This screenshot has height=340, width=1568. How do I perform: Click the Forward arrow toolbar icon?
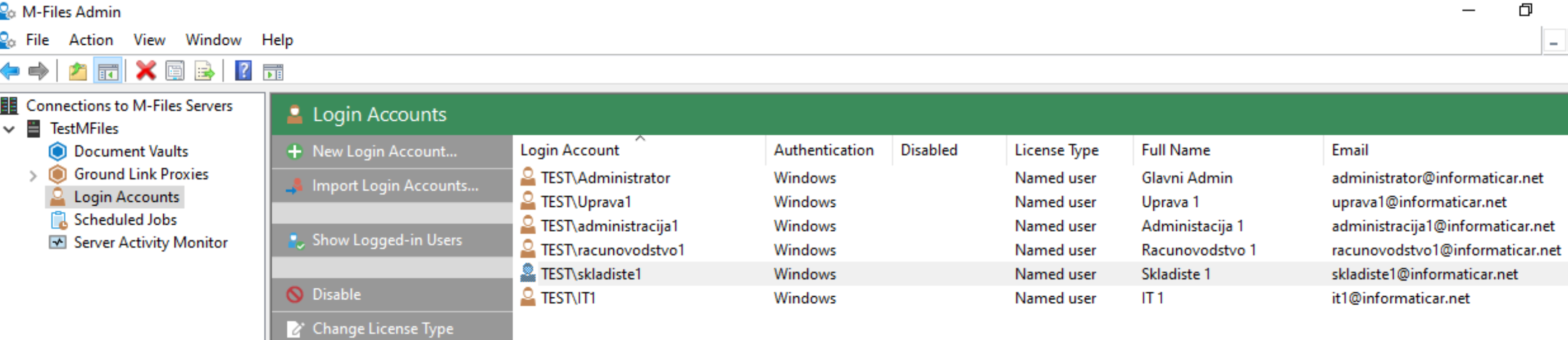pyautogui.click(x=38, y=71)
